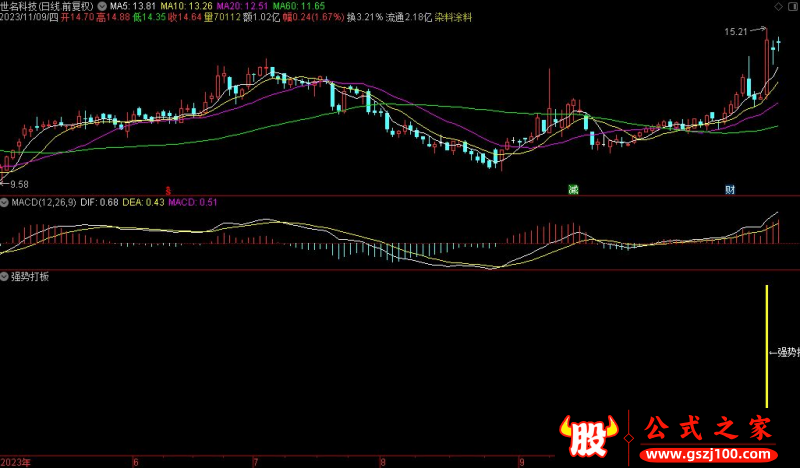
Task: Click the blue 财 marker on the chart
Action: [731, 189]
